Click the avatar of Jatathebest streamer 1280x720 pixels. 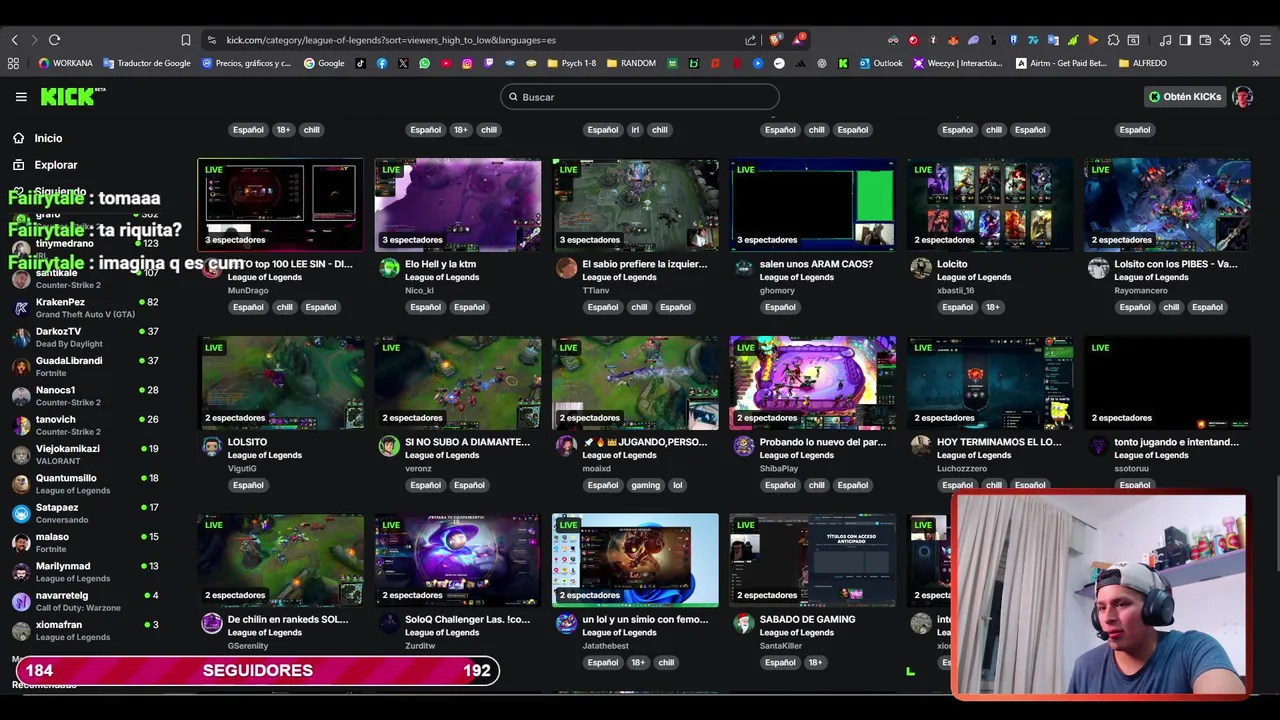(566, 623)
